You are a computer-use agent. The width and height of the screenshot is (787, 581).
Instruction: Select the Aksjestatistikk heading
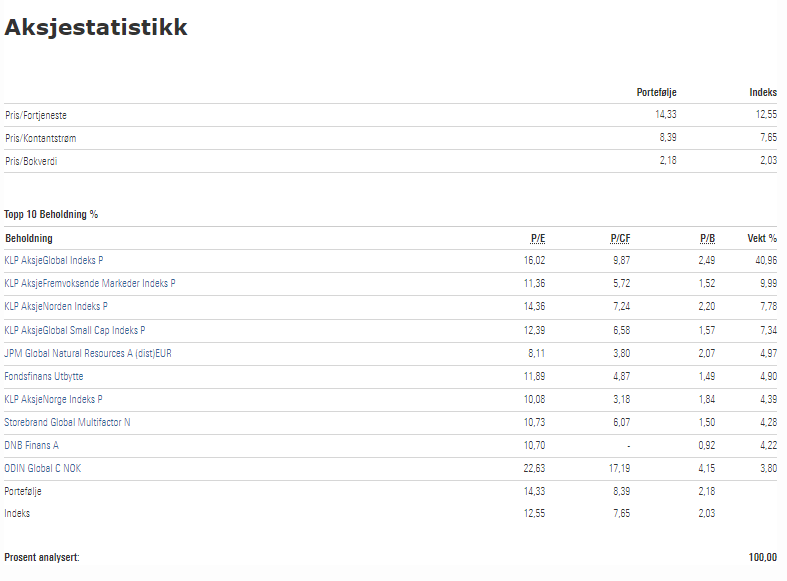[96, 27]
